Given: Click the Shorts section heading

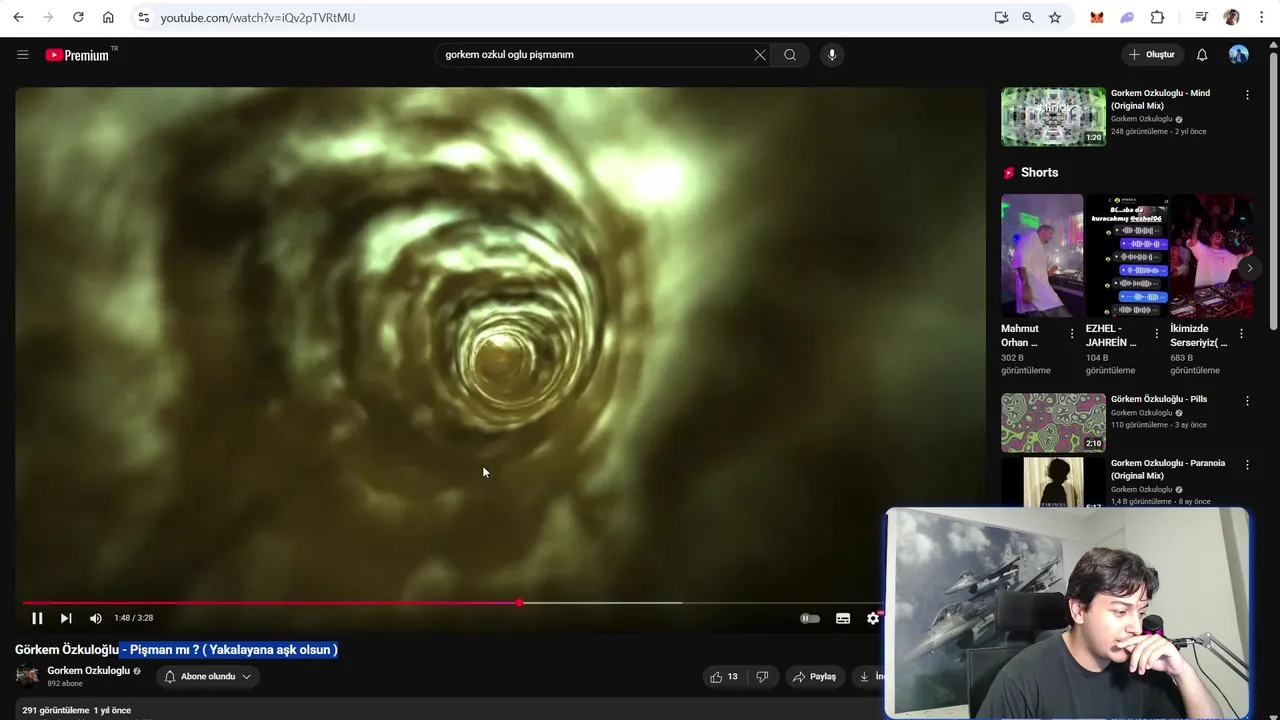Looking at the screenshot, I should (1039, 172).
